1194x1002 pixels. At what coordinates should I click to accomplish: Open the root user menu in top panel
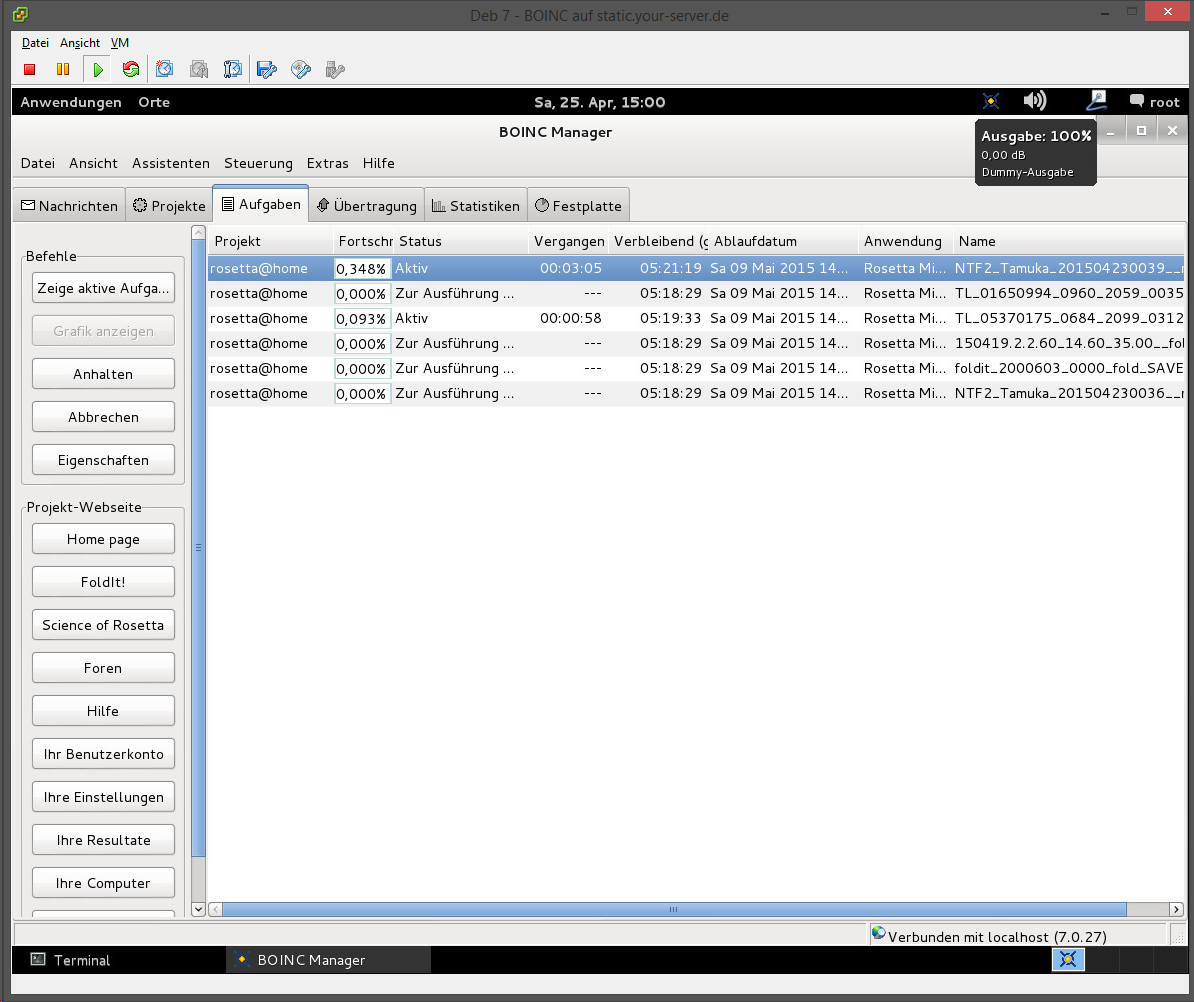click(1154, 102)
